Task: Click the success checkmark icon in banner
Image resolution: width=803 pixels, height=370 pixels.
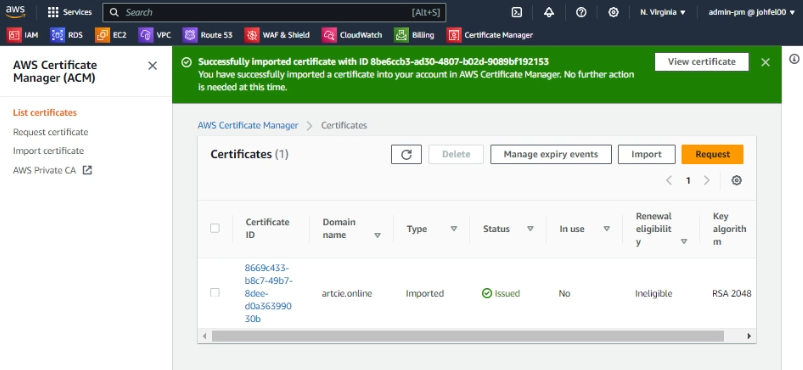Action: [187, 62]
